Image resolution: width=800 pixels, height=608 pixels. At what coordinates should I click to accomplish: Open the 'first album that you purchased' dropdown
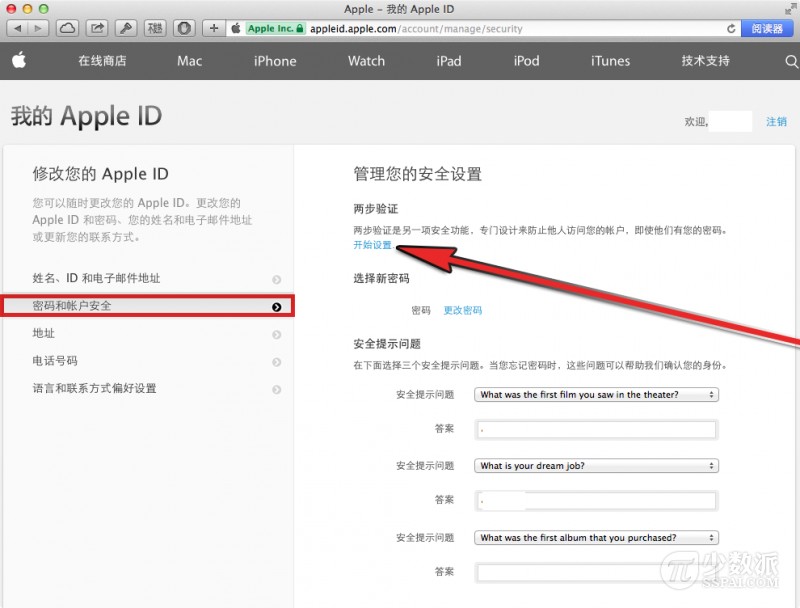click(x=596, y=538)
